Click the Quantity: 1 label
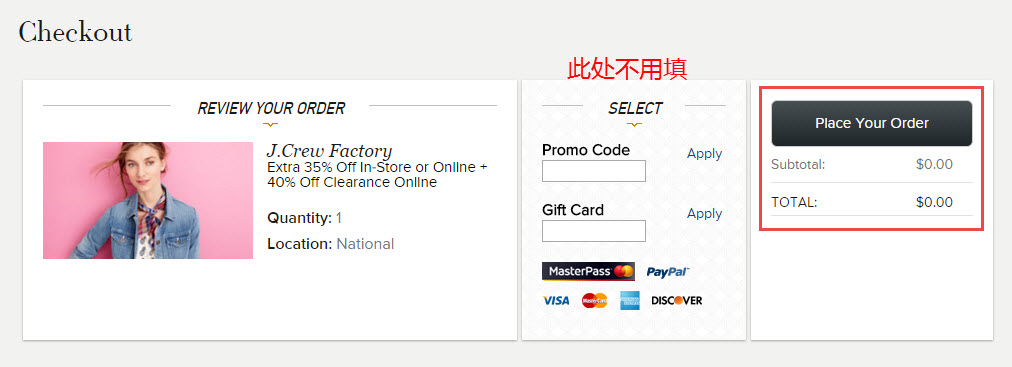 [306, 218]
